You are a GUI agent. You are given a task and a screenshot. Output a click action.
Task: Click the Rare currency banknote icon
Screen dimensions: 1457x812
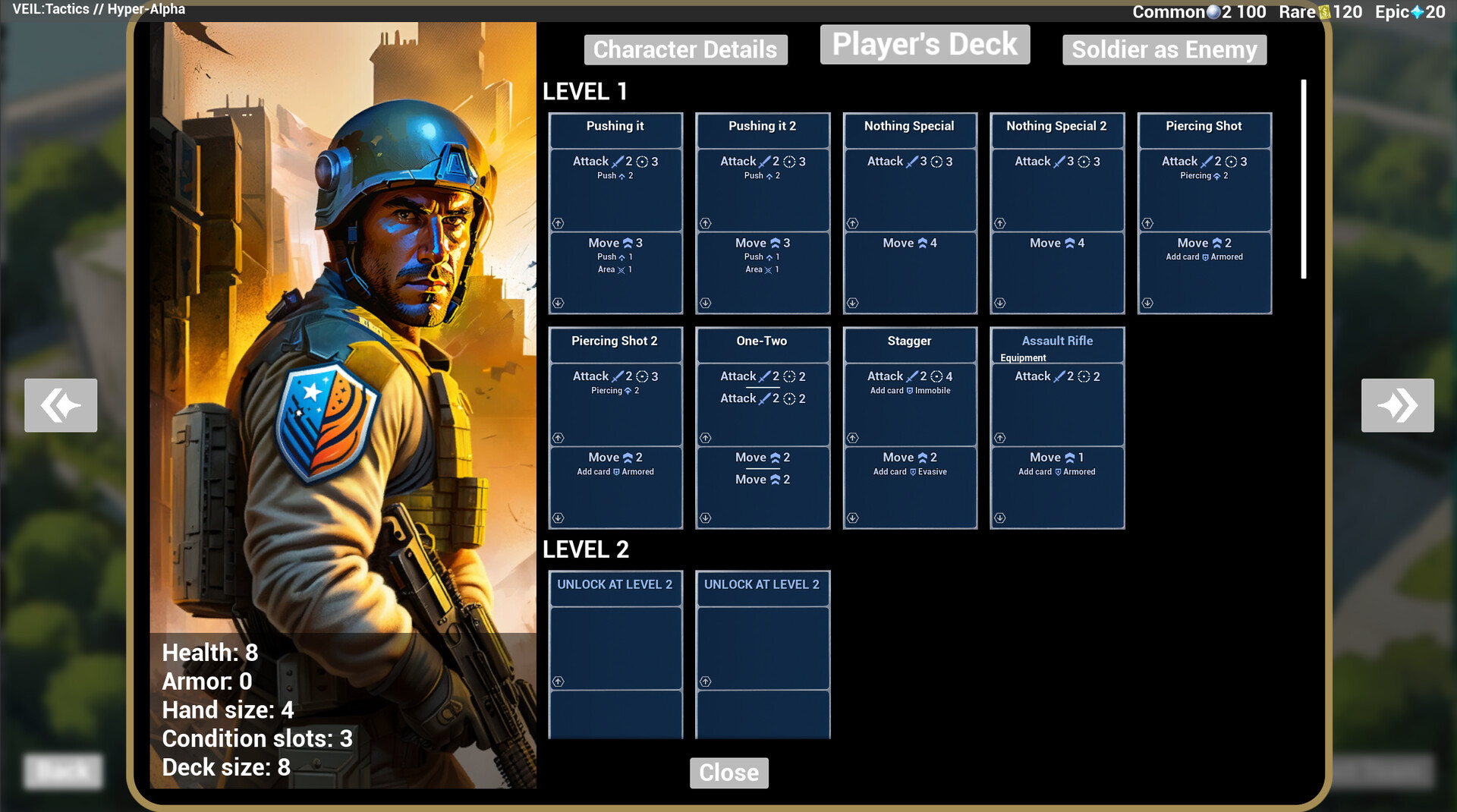coord(1326,12)
